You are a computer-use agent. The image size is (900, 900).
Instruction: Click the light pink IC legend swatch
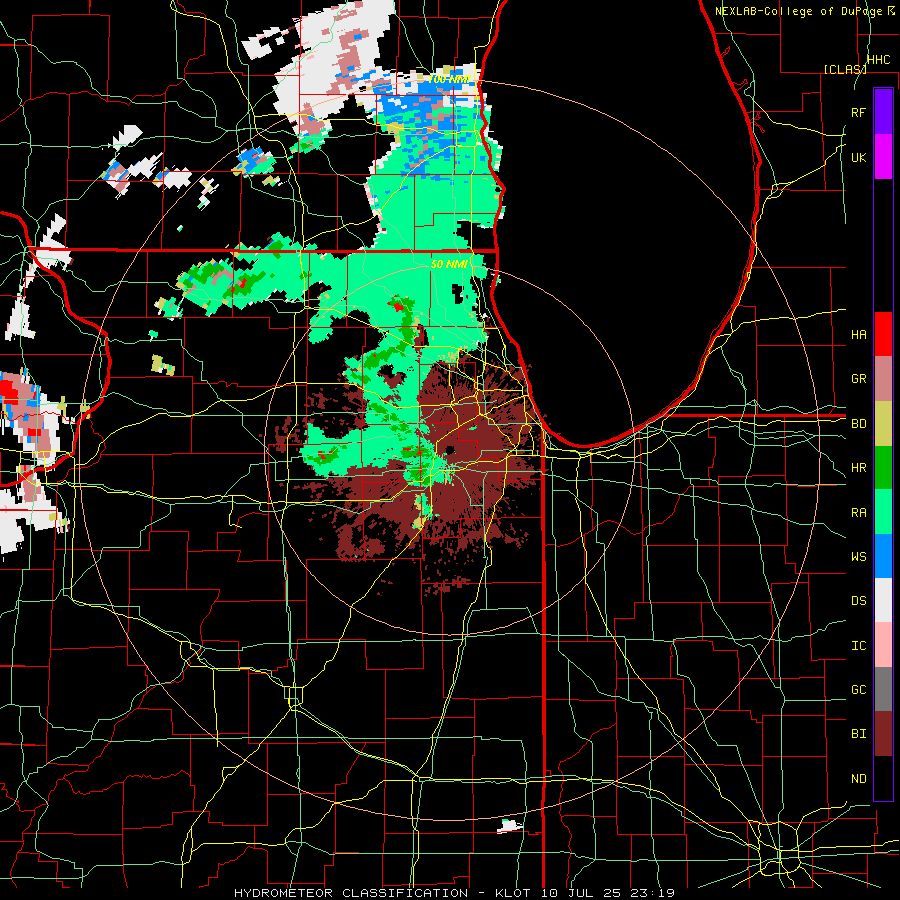[x=883, y=645]
